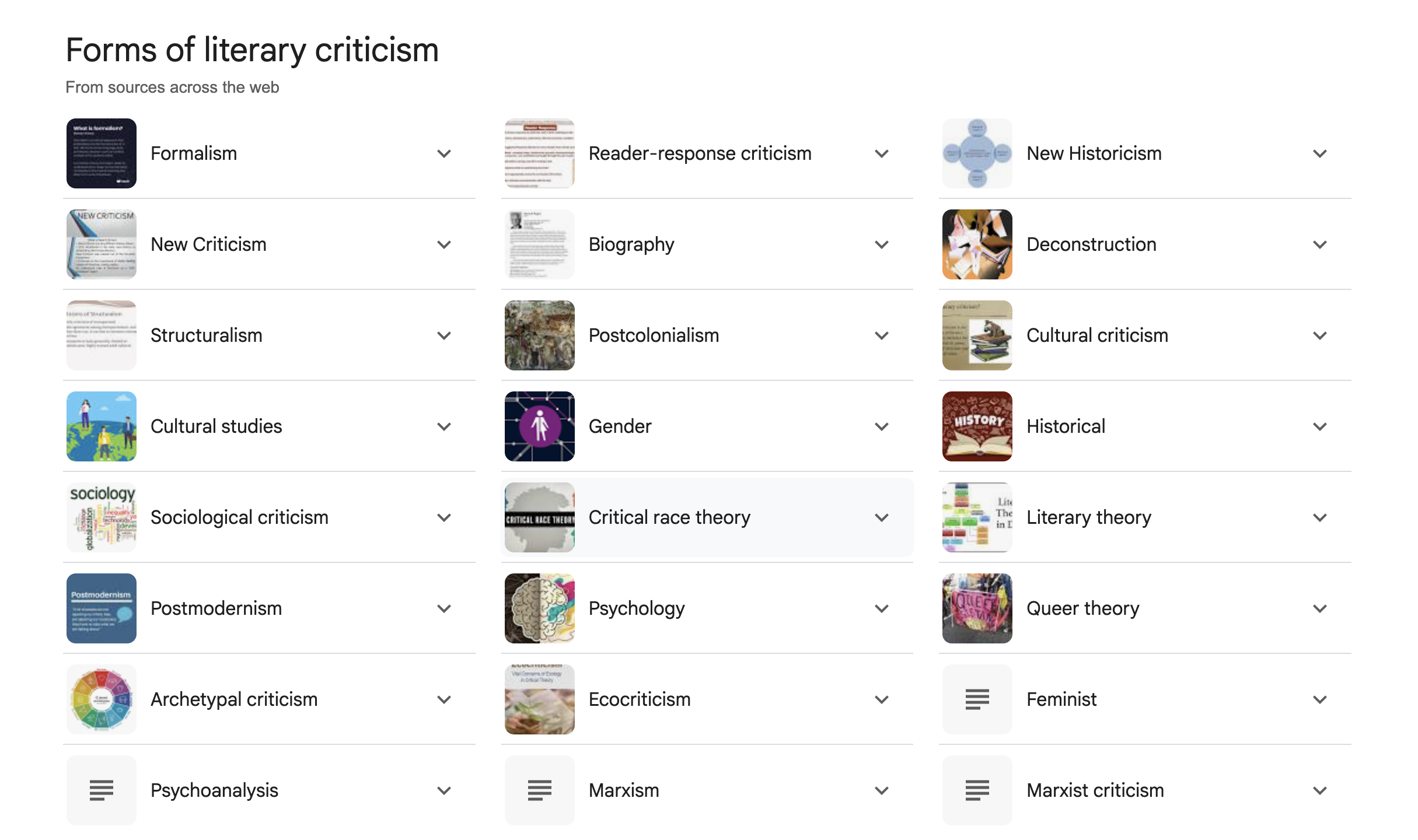Click the Archetypal criticism color wheel image
Viewport: 1418px width, 840px height.
click(102, 699)
